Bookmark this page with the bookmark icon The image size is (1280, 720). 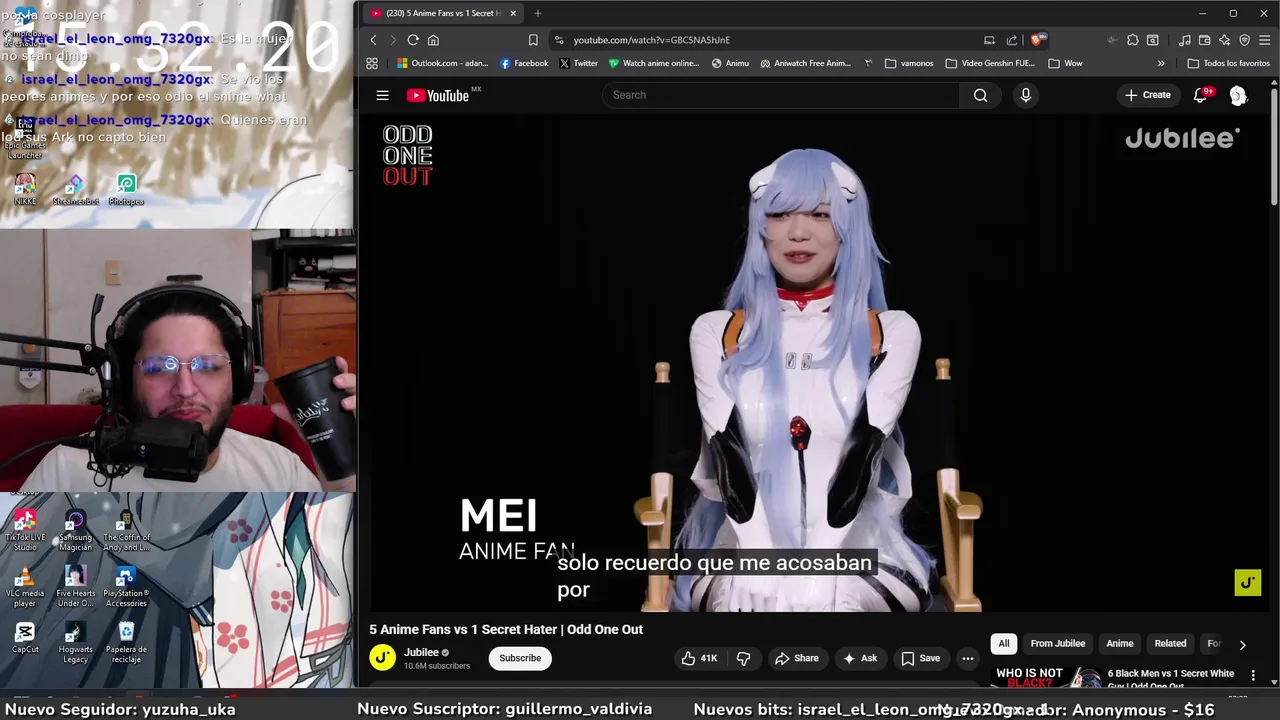click(x=533, y=40)
